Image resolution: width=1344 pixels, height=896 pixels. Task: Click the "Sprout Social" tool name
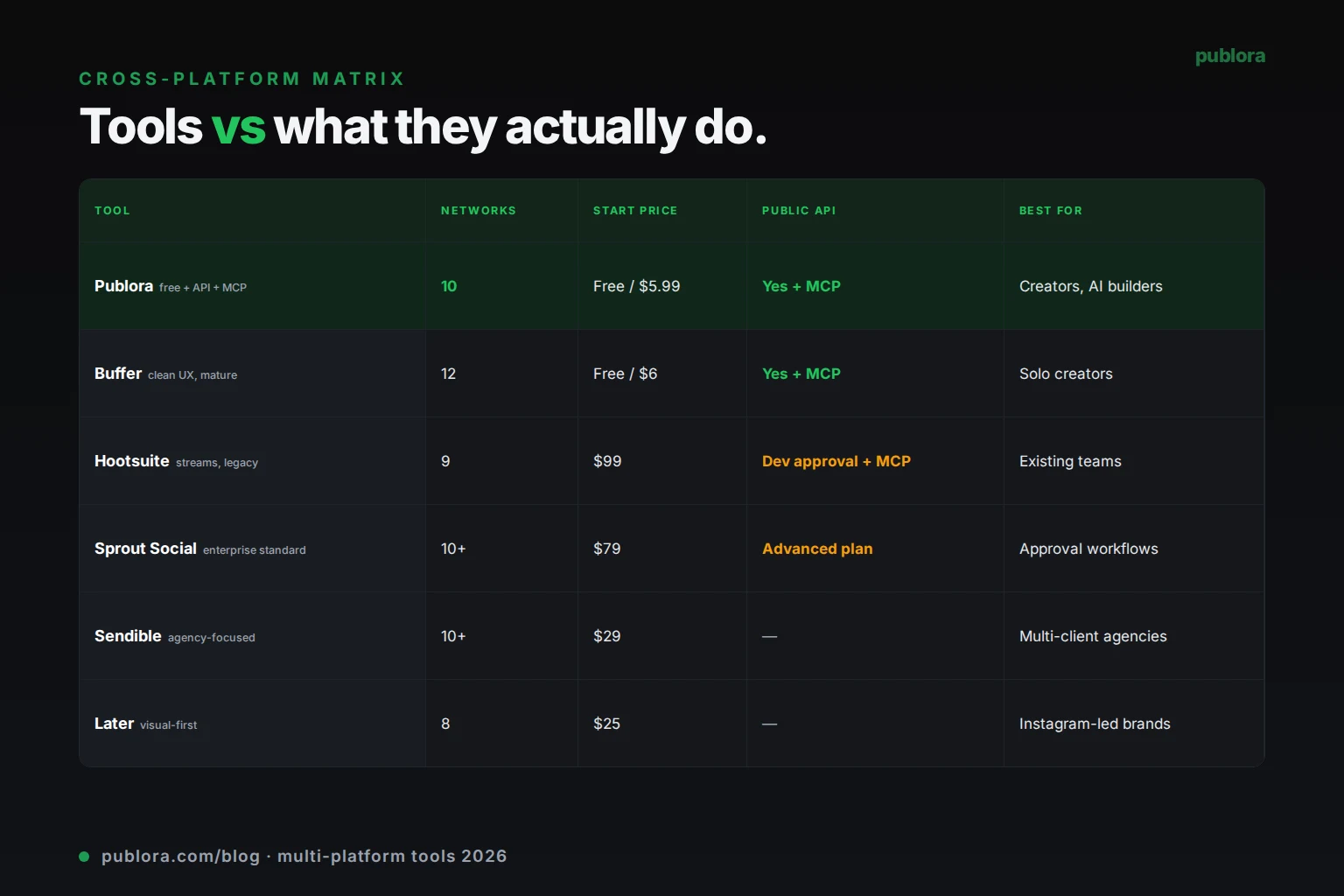pos(145,549)
